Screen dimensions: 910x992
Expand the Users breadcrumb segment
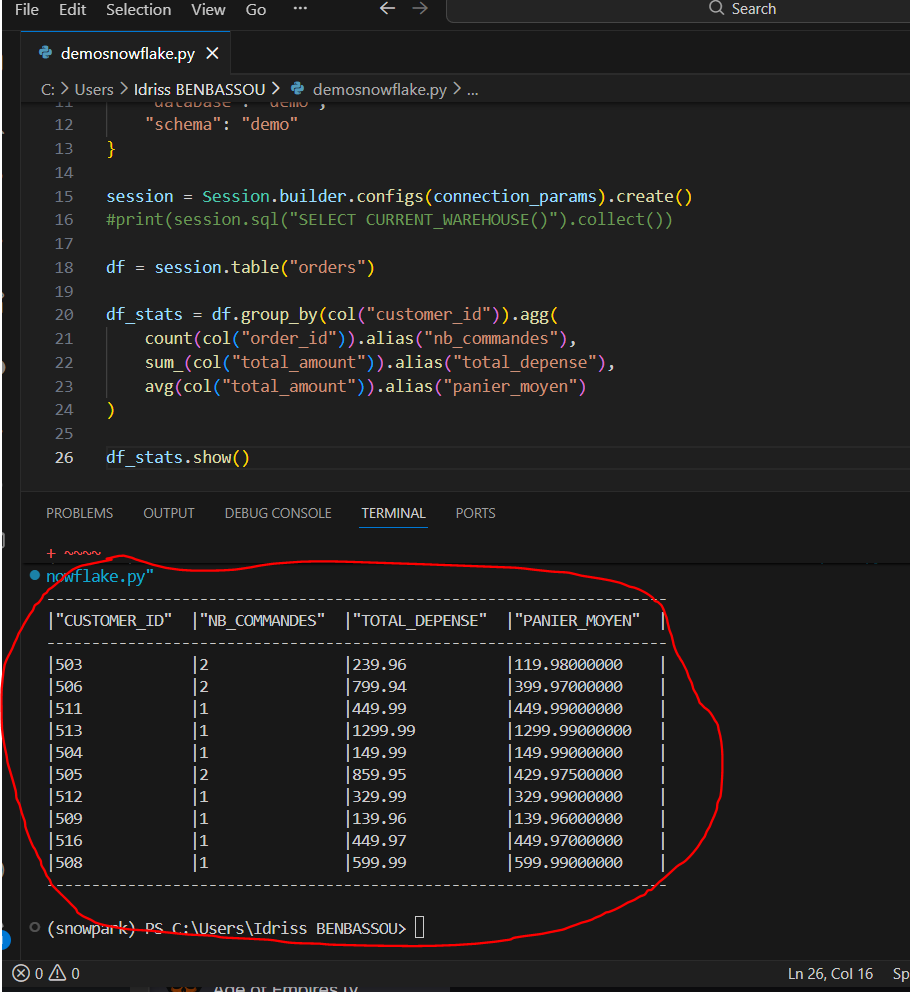[94, 89]
